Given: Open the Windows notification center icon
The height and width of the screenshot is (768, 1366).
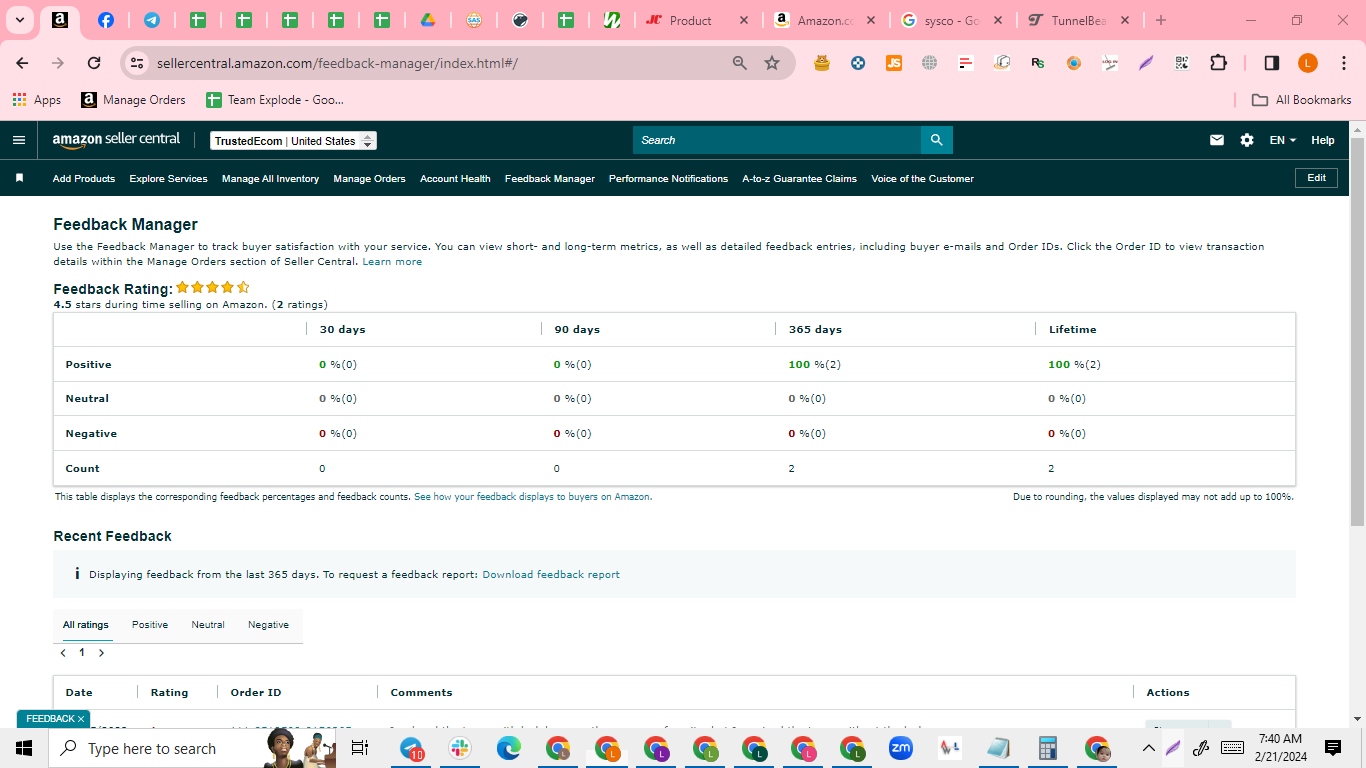Looking at the screenshot, I should click(x=1333, y=748).
